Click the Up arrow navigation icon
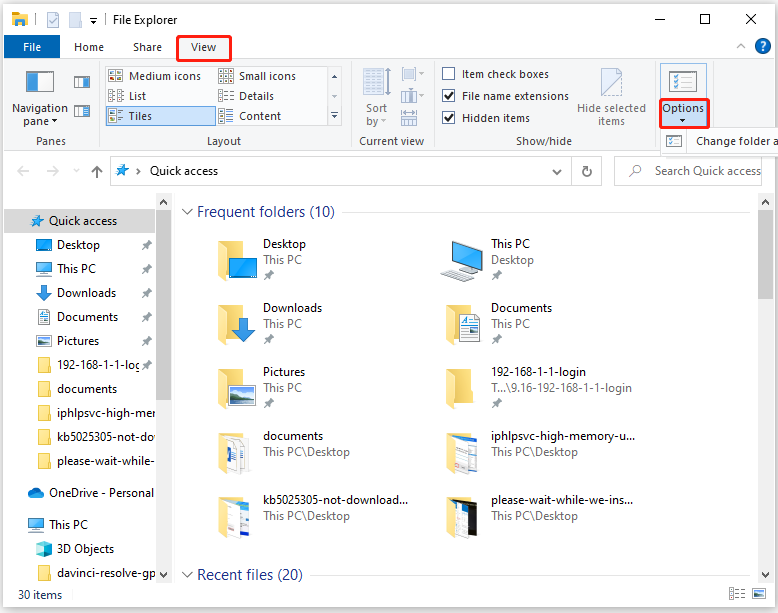This screenshot has width=778, height=613. (97, 172)
